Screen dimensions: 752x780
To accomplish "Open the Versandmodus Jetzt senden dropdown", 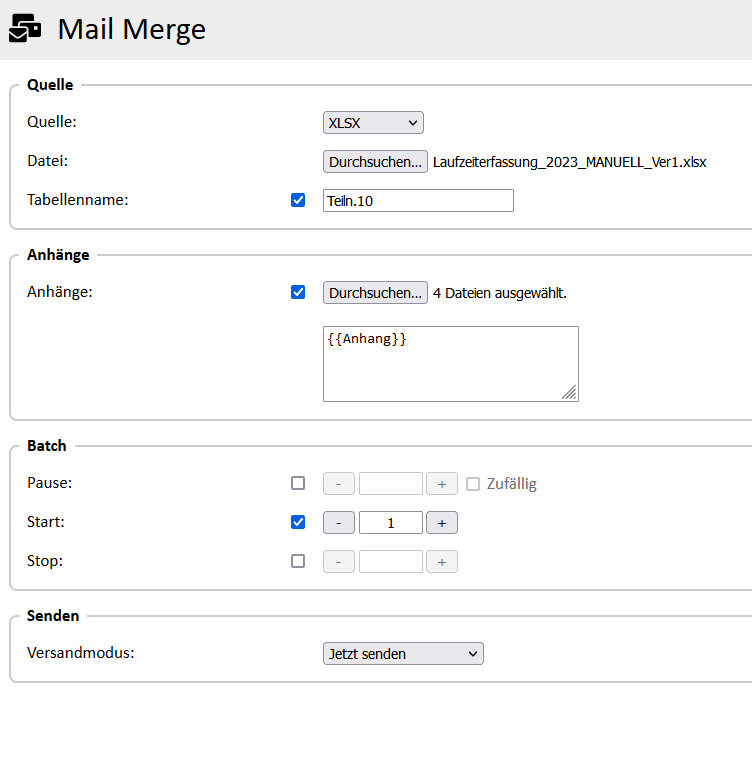I will pyautogui.click(x=403, y=654).
